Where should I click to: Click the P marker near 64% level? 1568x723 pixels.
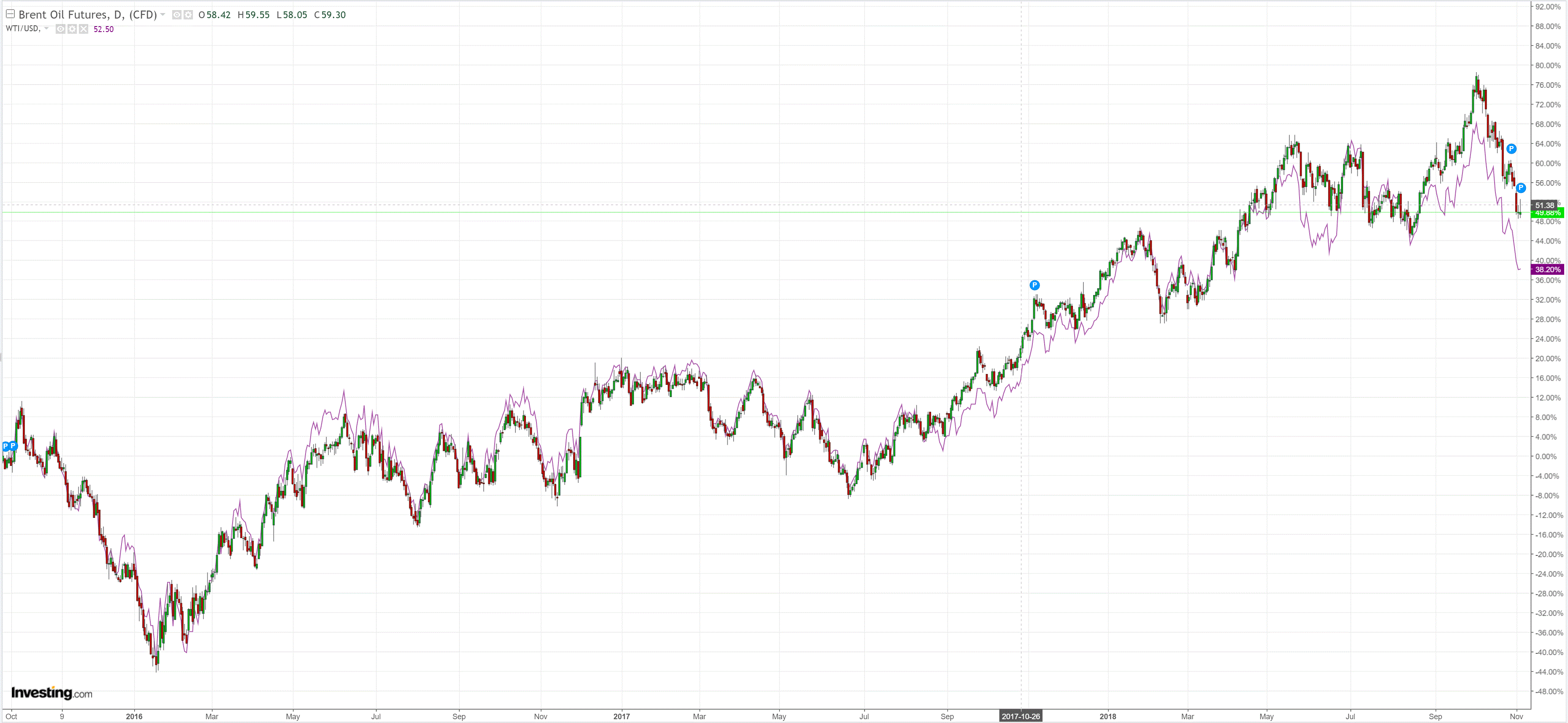tap(1511, 149)
